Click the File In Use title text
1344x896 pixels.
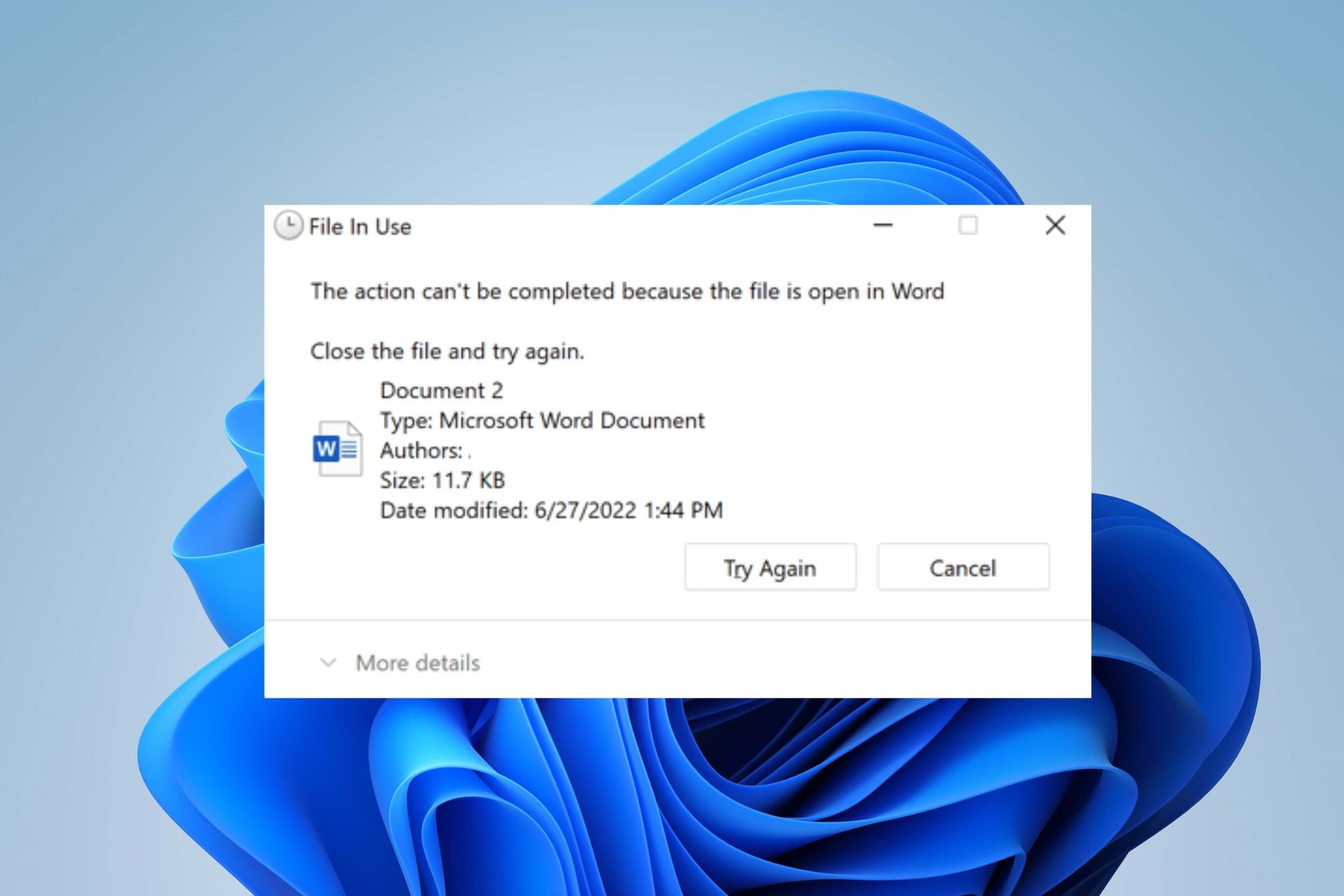(x=360, y=225)
